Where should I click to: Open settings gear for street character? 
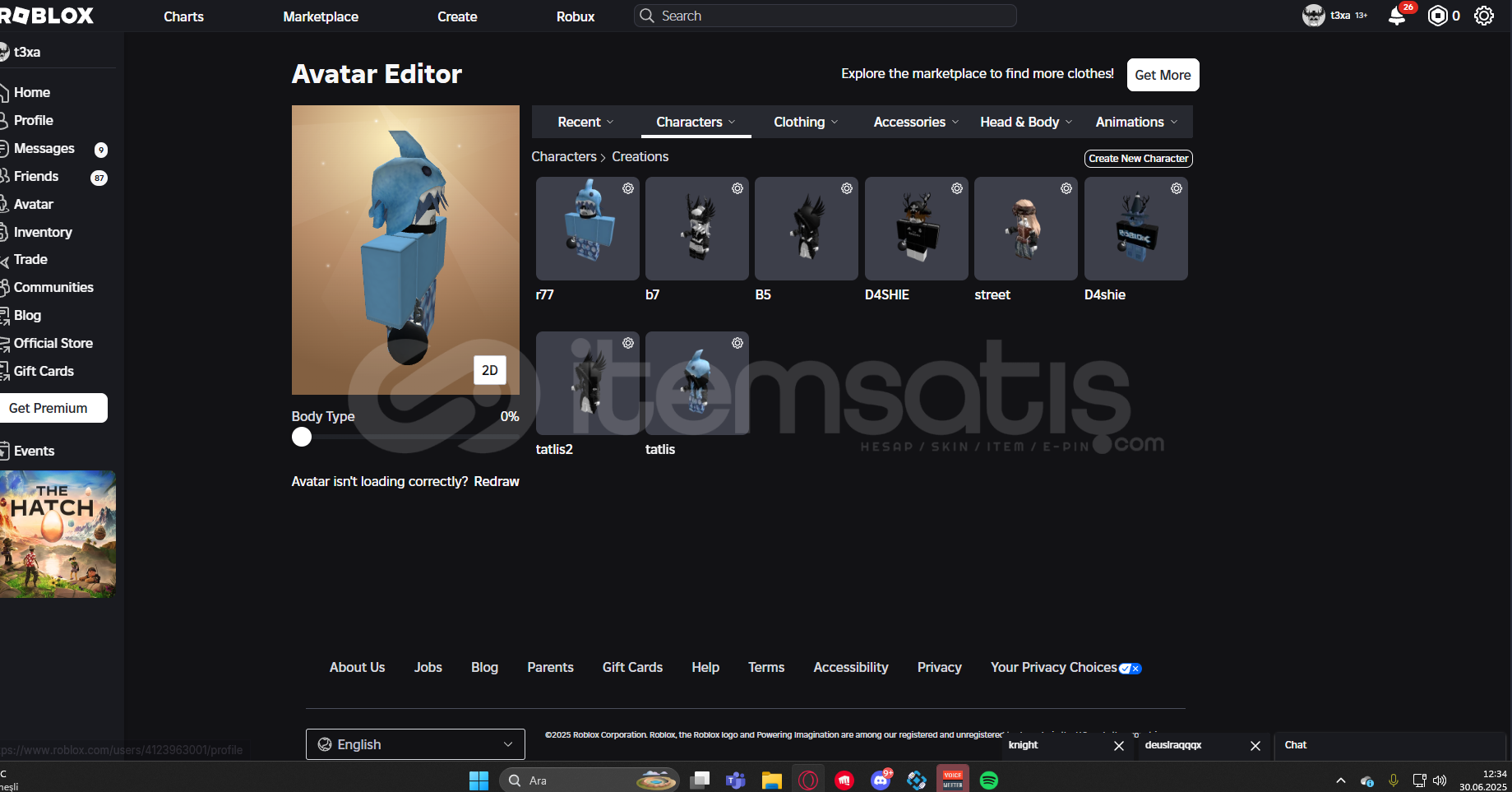pos(1066,188)
